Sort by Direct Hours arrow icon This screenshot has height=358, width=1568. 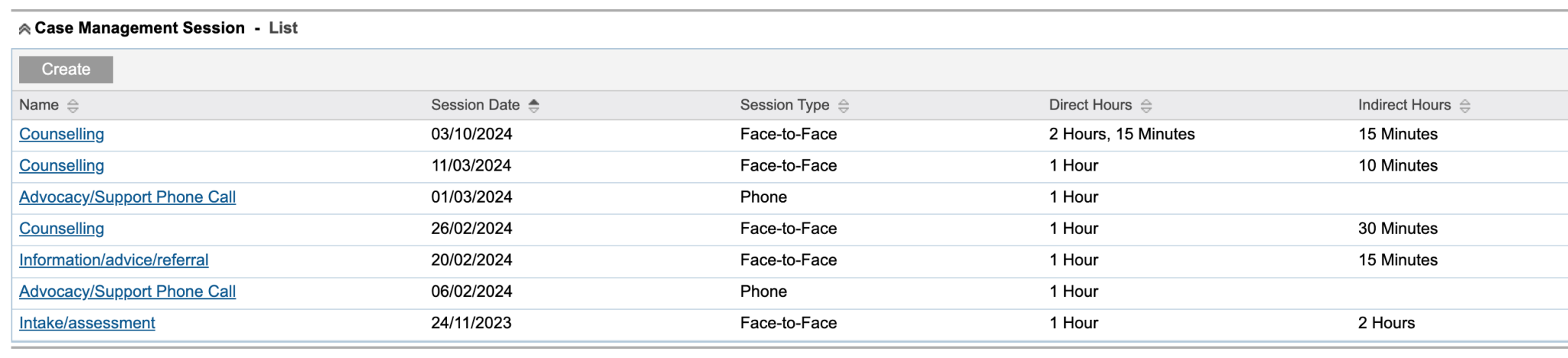point(1146,106)
